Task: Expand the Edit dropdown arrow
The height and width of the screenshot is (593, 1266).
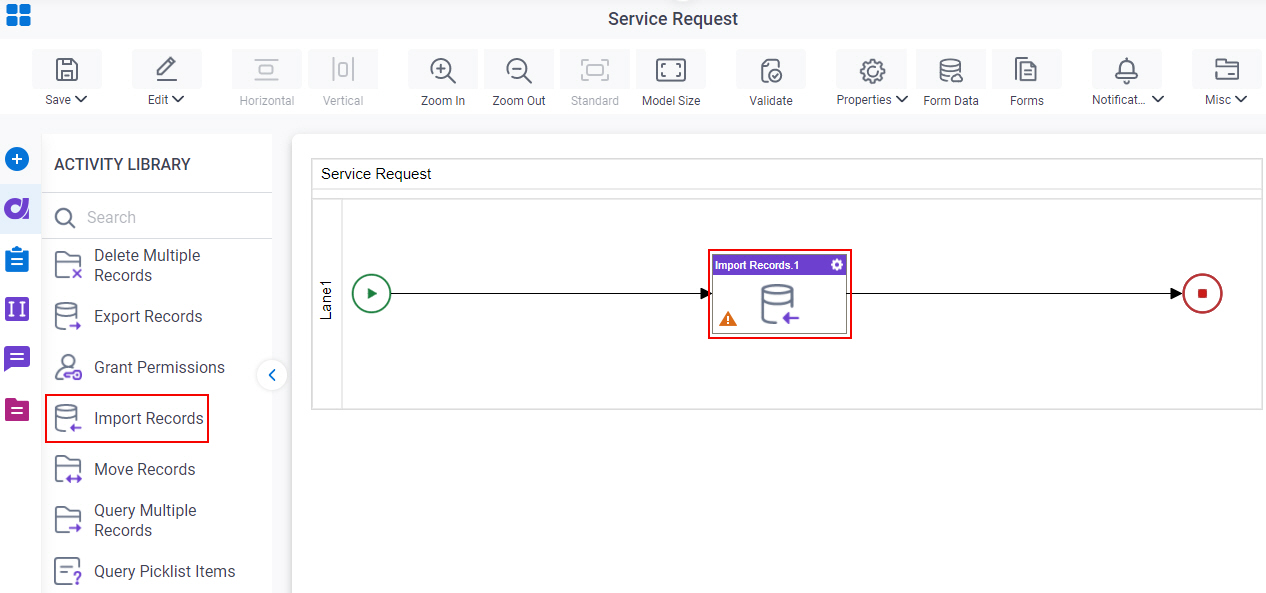Action: 178,99
